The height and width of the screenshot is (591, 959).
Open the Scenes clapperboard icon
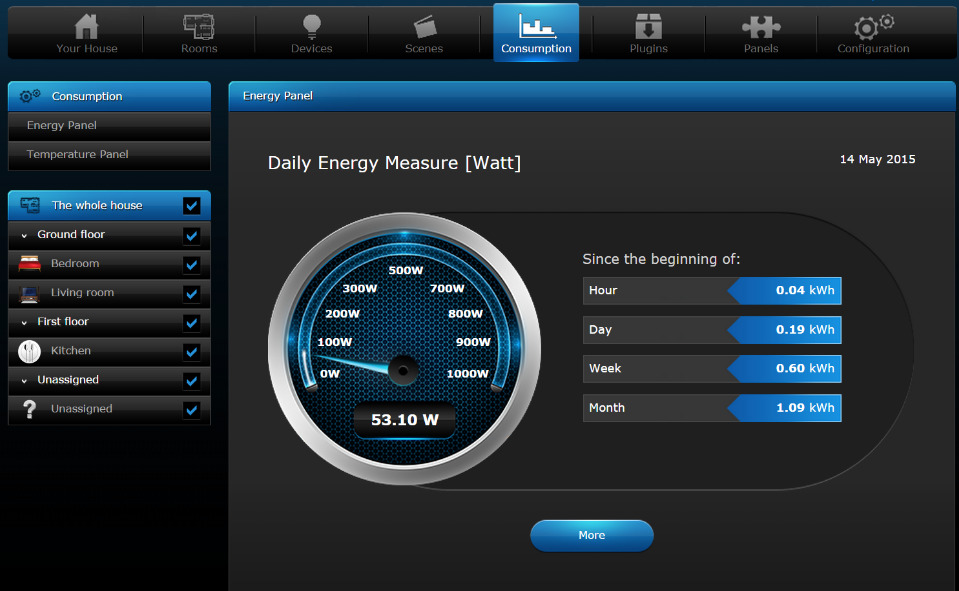[x=424, y=27]
